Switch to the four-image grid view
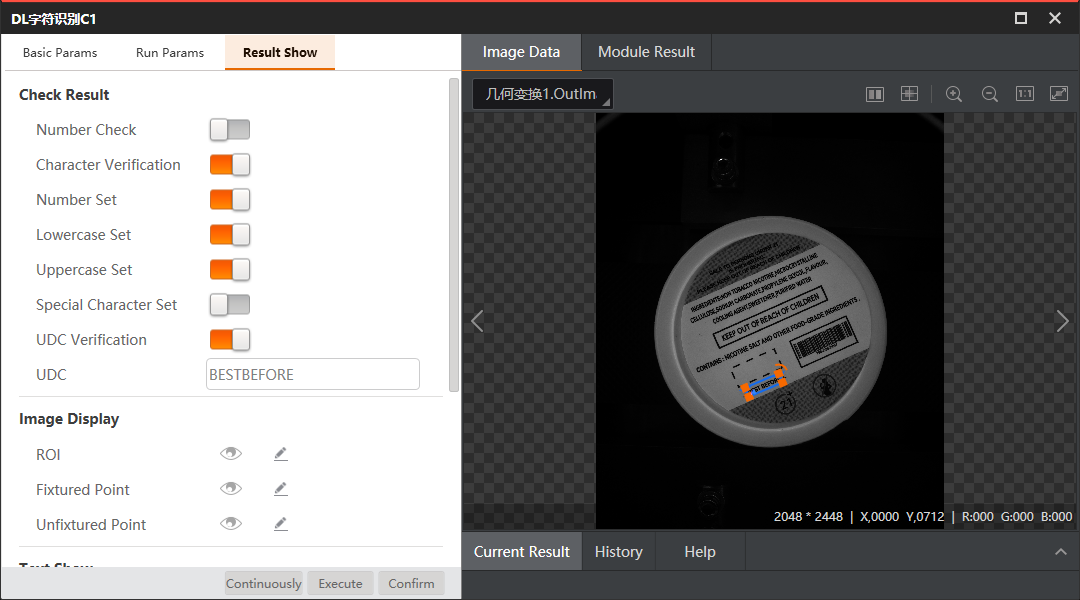Screen dimensions: 1080x600 [x=909, y=93]
